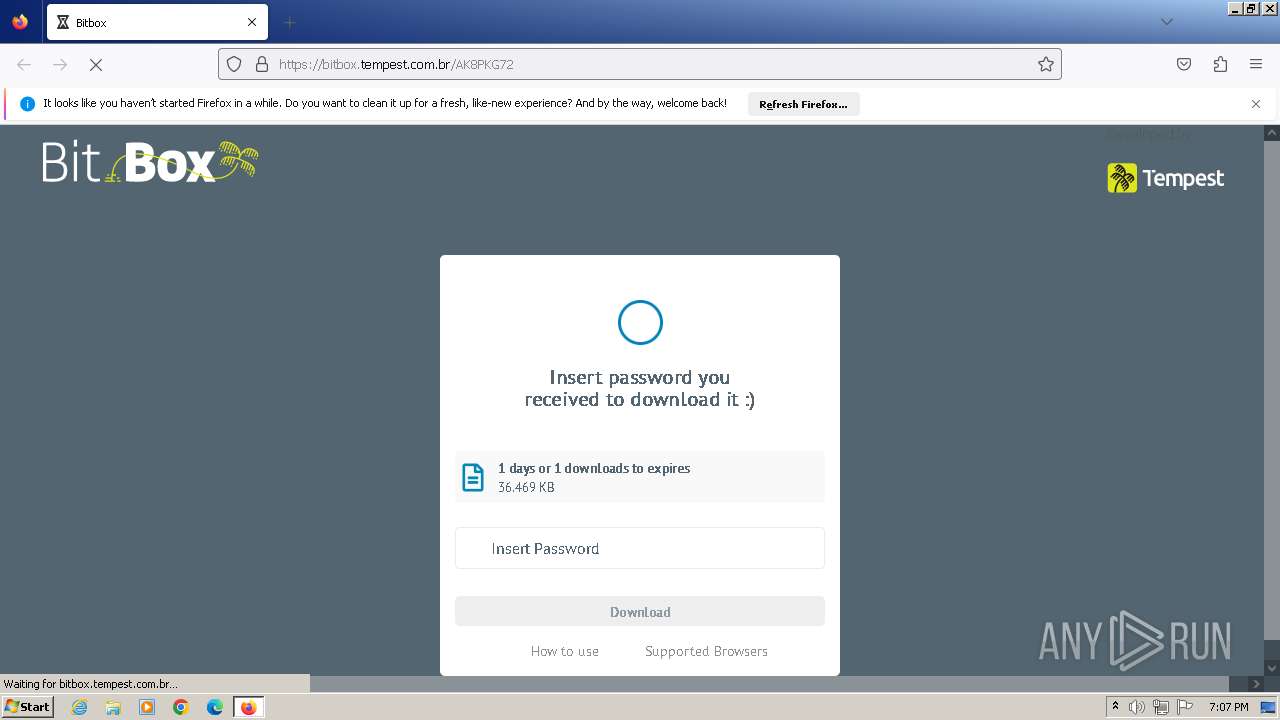Click the info icon in notification bar
The height and width of the screenshot is (720, 1280).
click(x=27, y=104)
